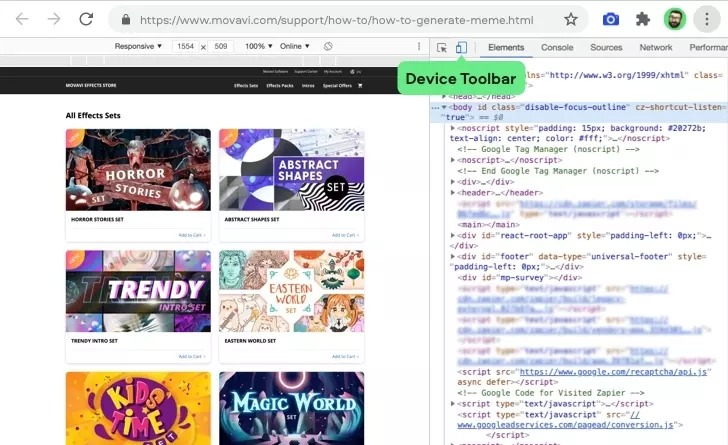Click the DOM breadcrumb ellipsis beside body

point(435,107)
